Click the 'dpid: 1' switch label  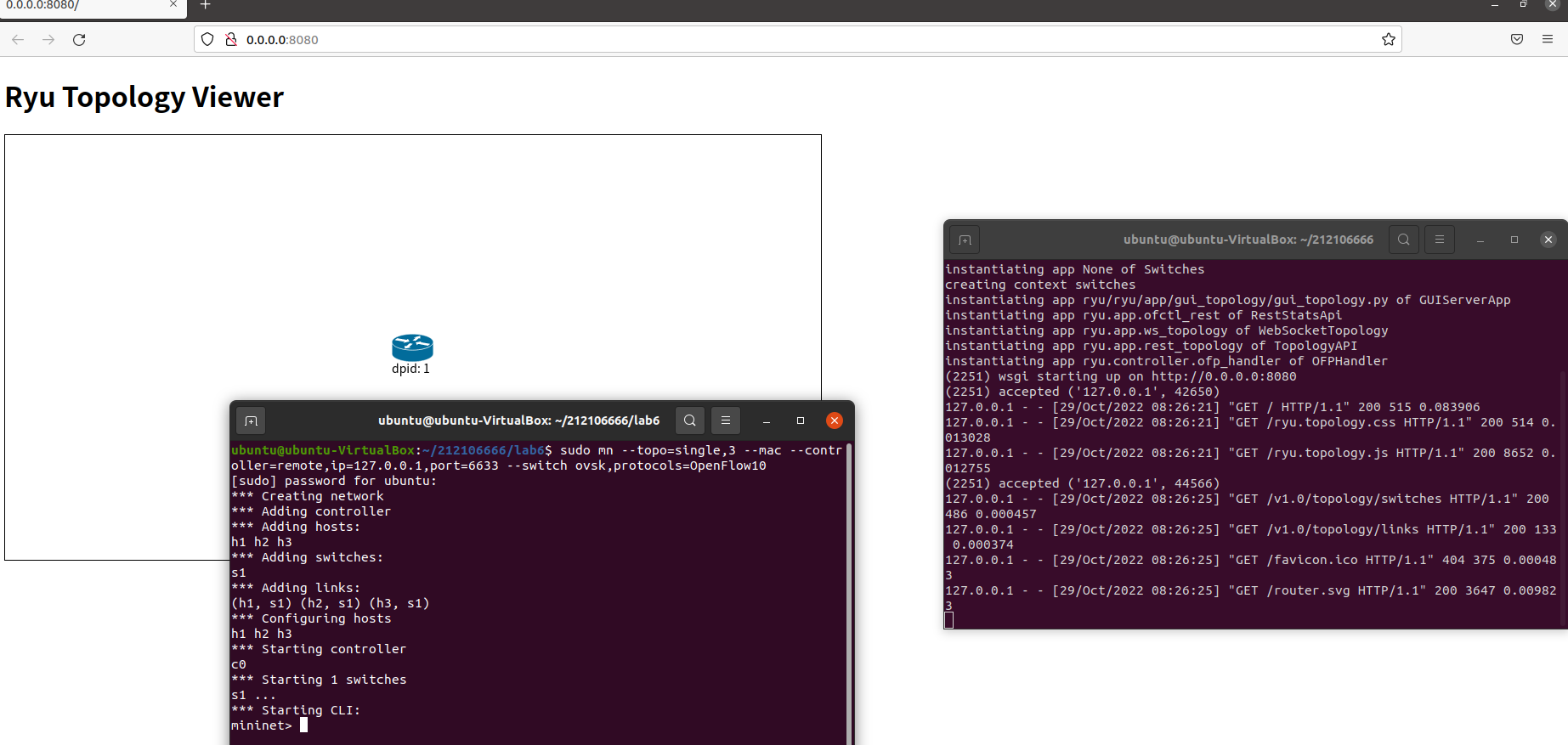click(x=410, y=369)
